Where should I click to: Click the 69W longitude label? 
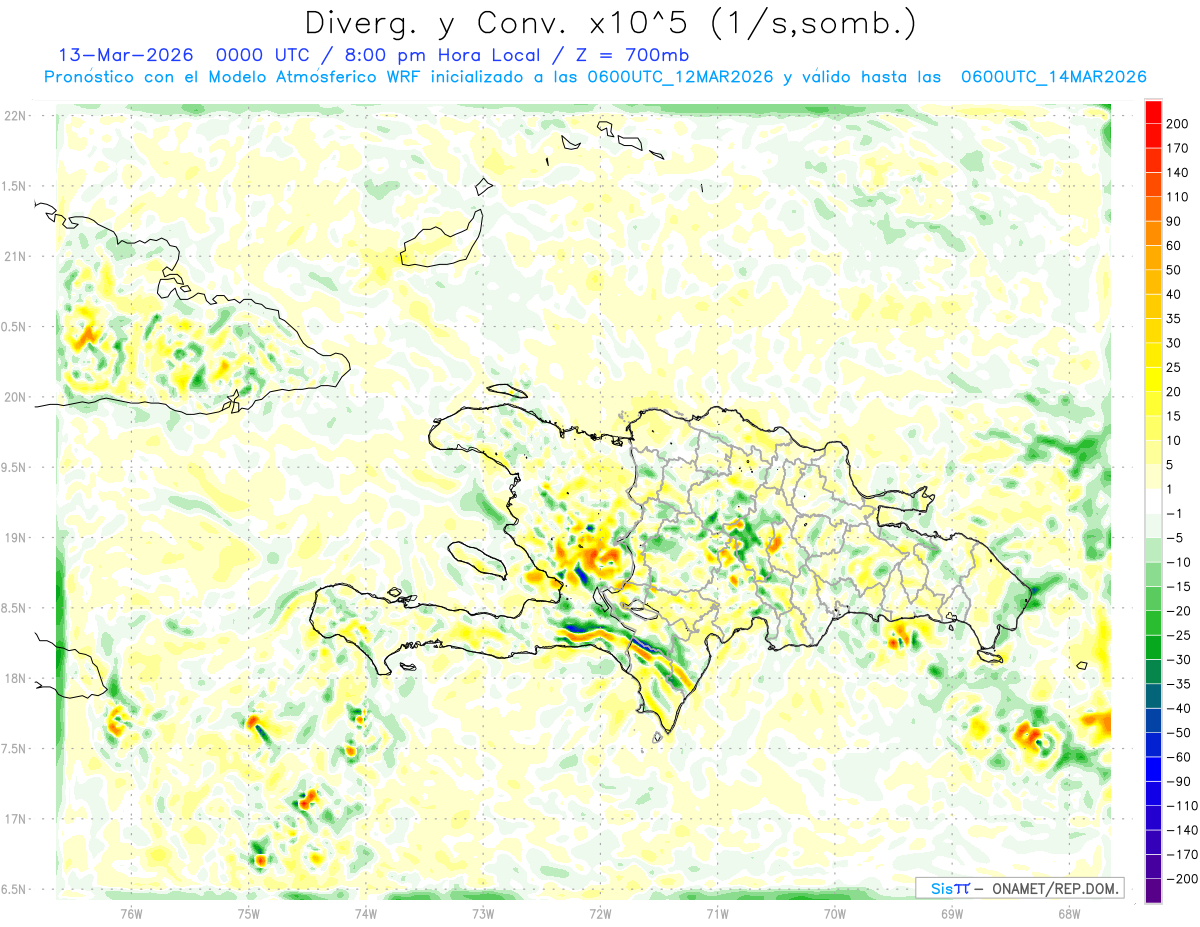952,912
